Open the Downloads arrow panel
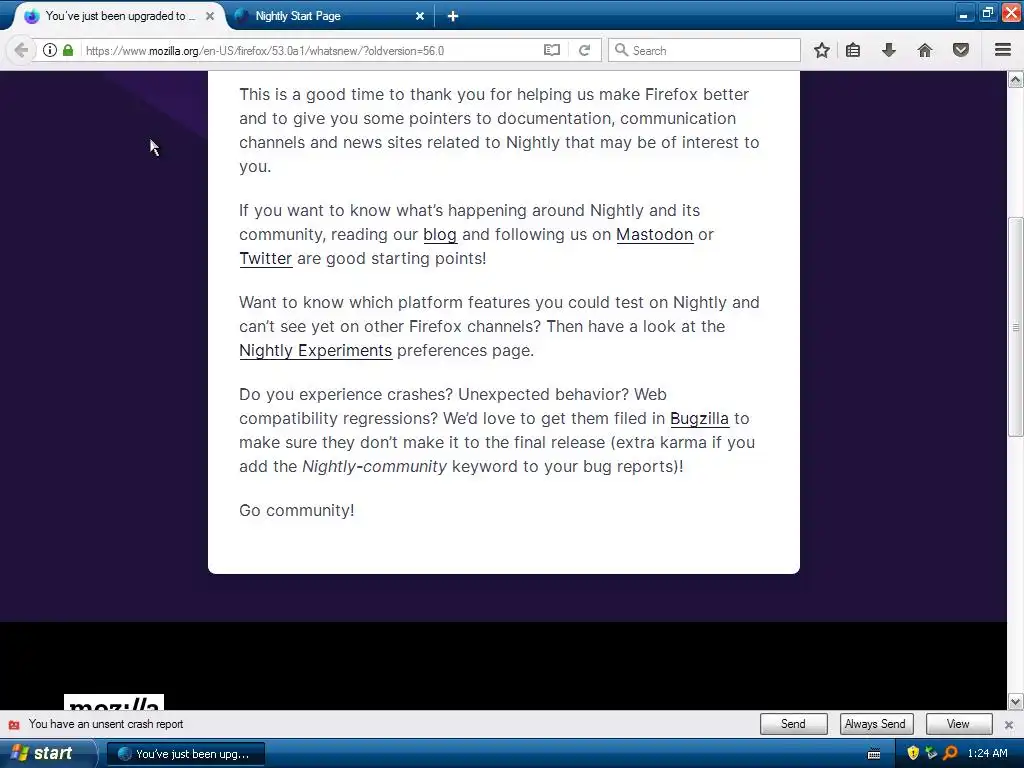Image resolution: width=1024 pixels, height=768 pixels. coord(889,50)
